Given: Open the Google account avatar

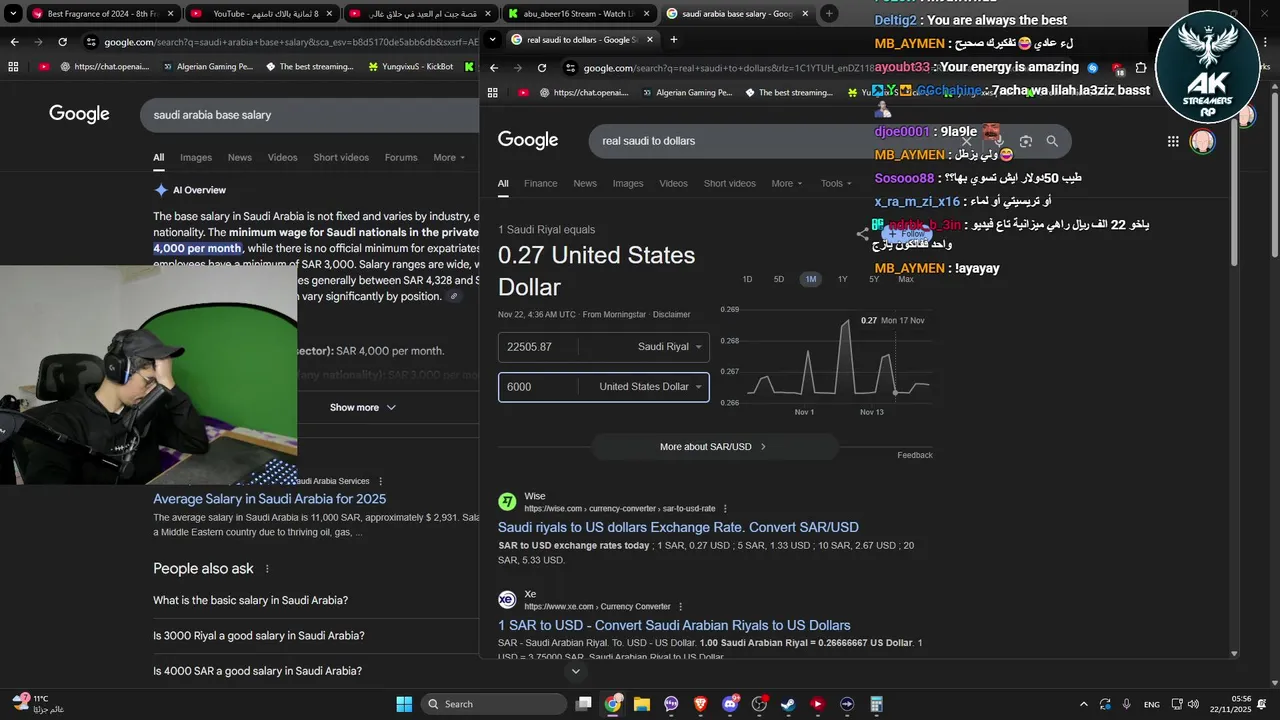Looking at the screenshot, I should tap(1202, 141).
